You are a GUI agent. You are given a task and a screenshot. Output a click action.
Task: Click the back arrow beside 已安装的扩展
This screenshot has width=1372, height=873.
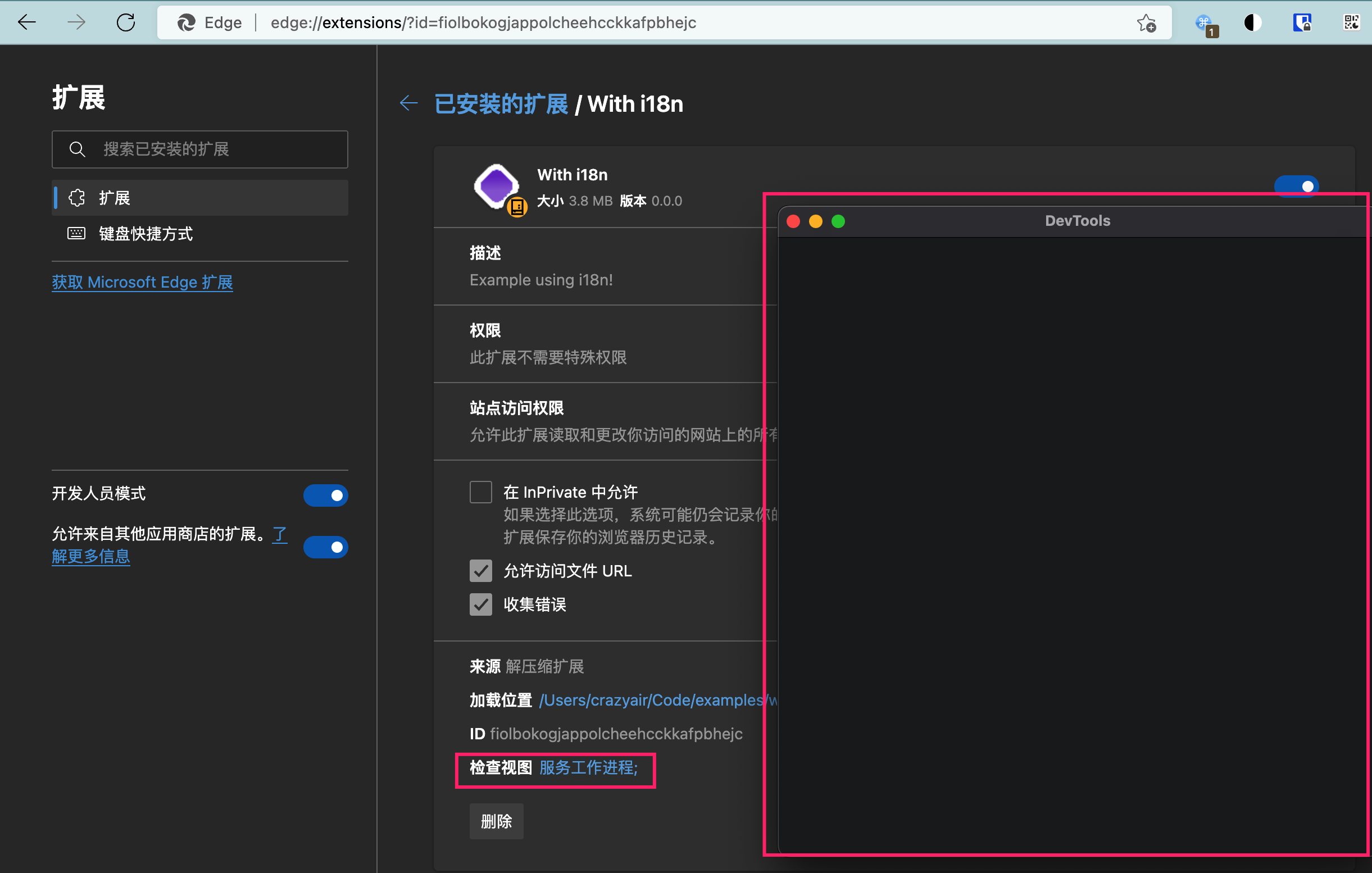click(409, 103)
